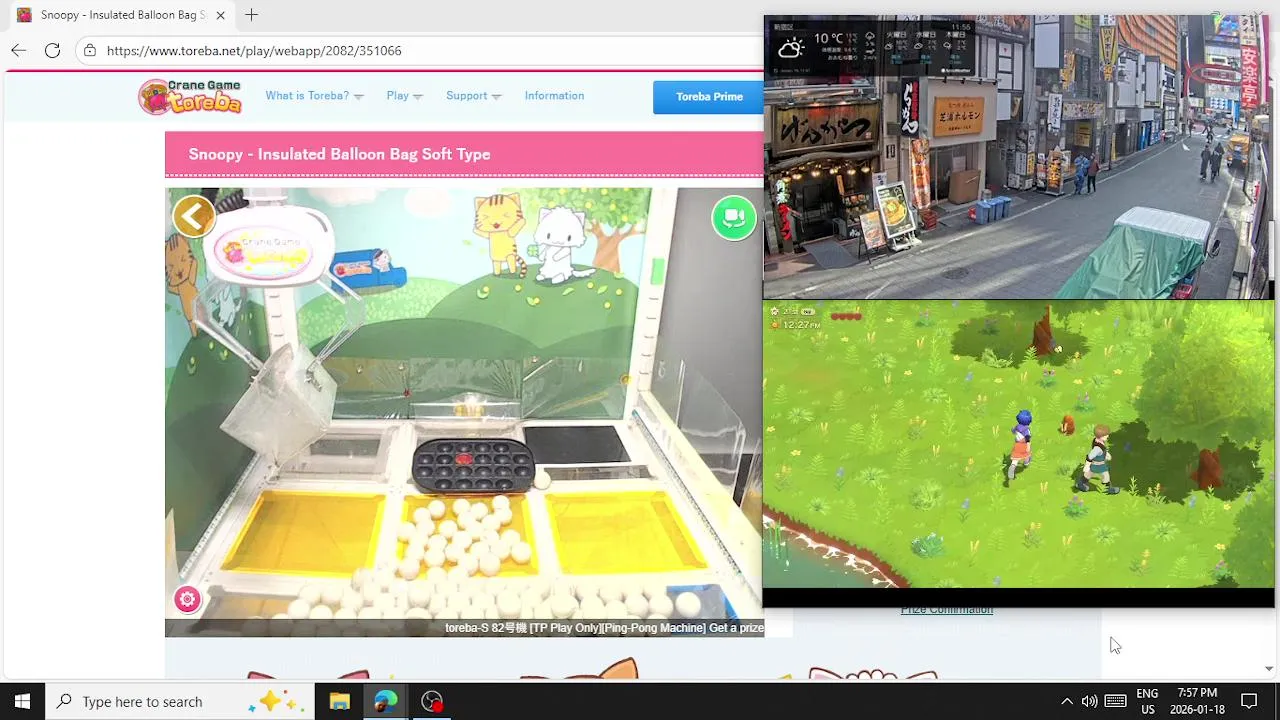Open the Windows Start menu
Viewport: 1280px width, 720px height.
coord(22,701)
